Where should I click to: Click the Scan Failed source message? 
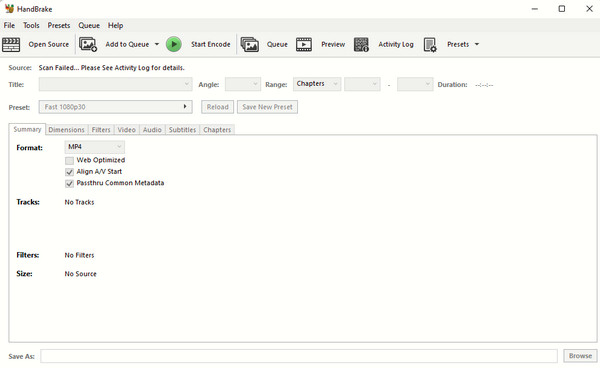[x=111, y=68]
